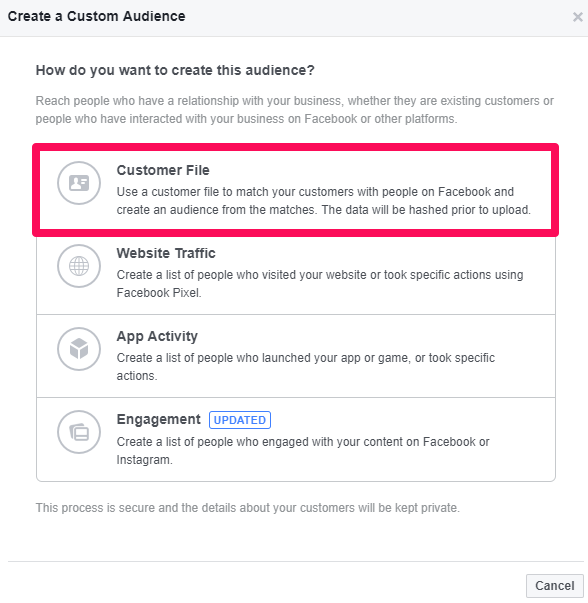Click the 'How do you want to create this audience?' heading
The width and height of the screenshot is (588, 603).
tap(175, 70)
